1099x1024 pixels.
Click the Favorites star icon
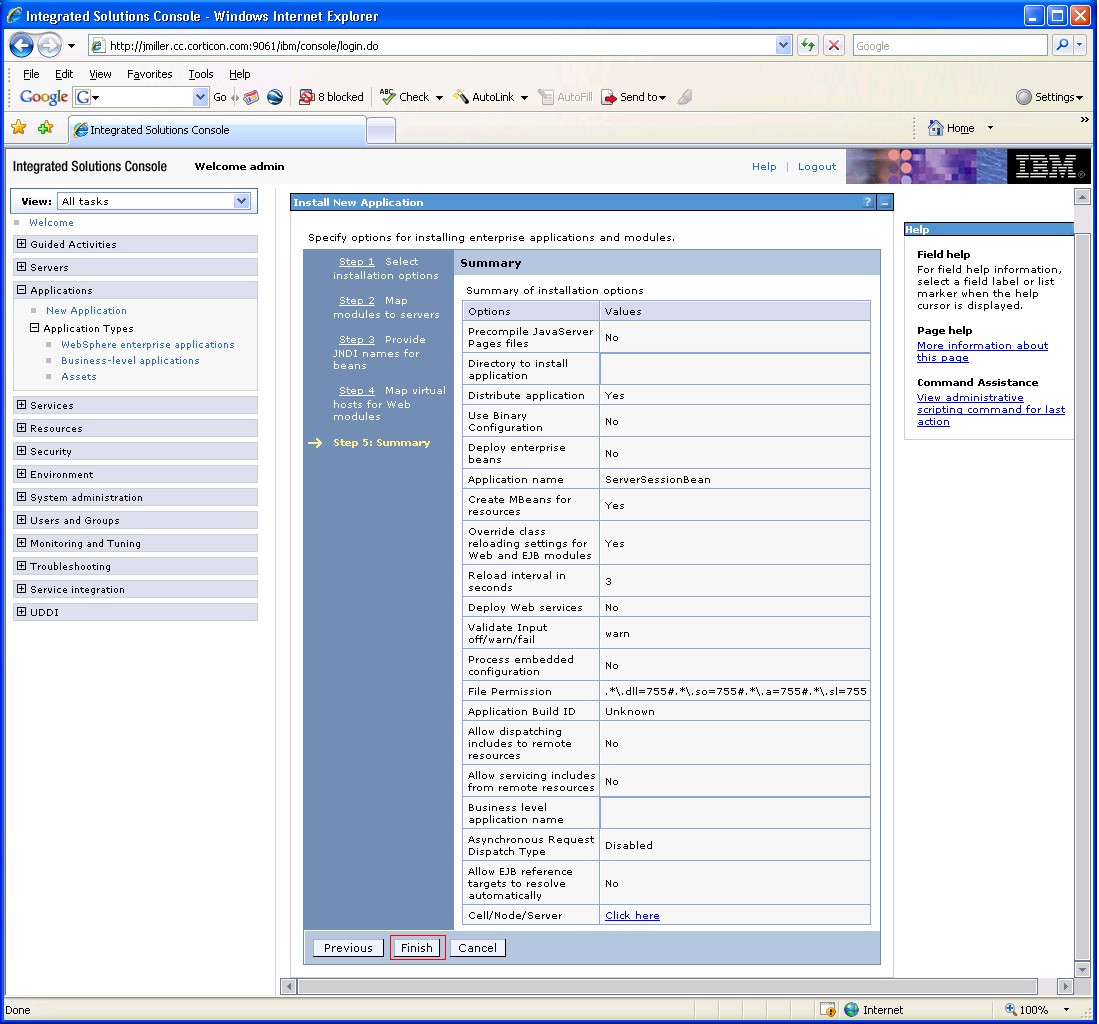pos(19,128)
